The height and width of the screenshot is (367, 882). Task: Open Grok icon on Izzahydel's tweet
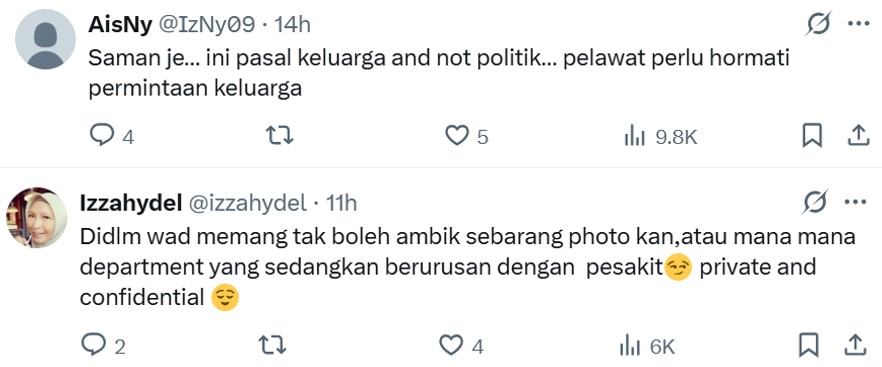[815, 202]
